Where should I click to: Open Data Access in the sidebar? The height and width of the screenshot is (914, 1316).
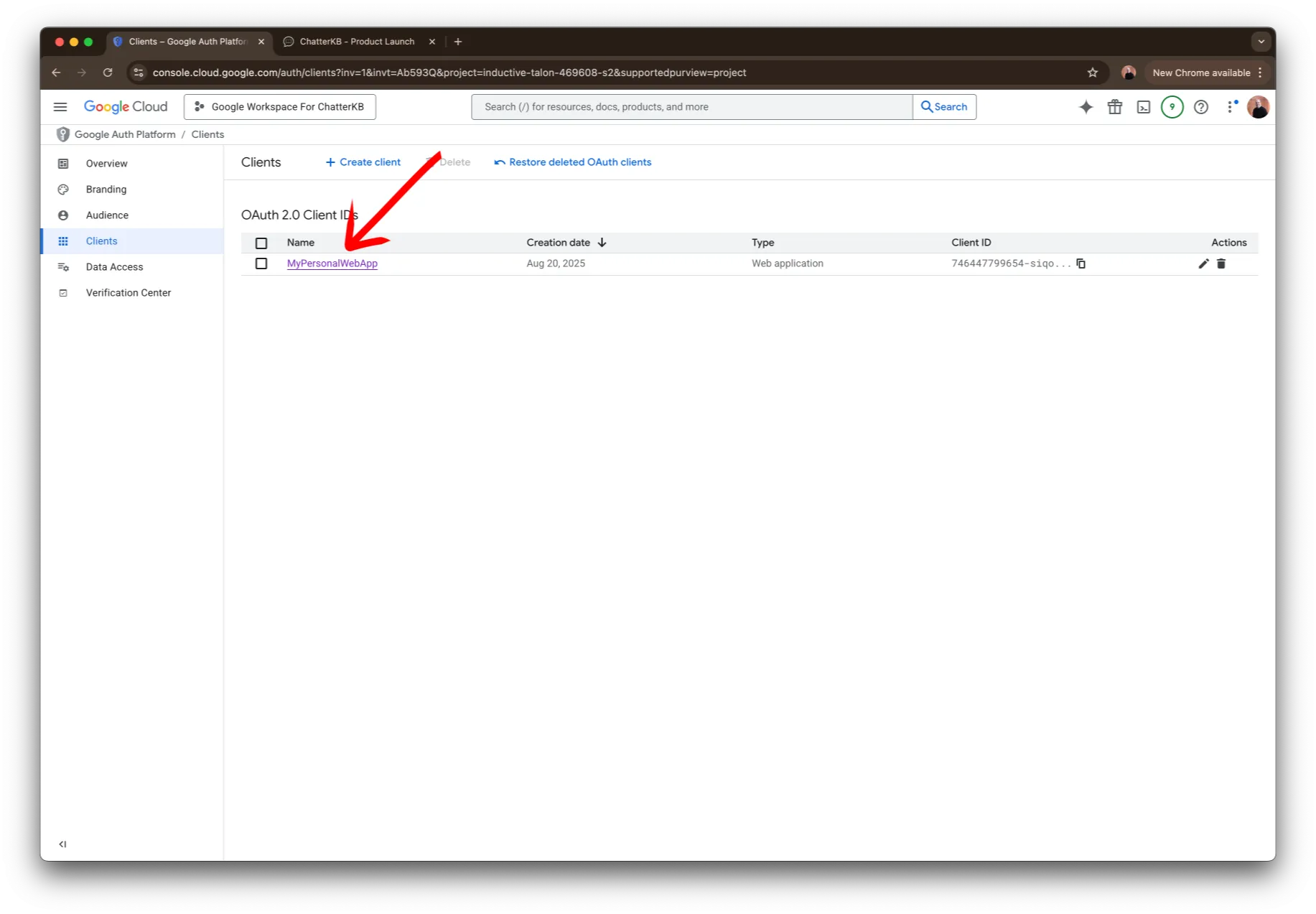[114, 267]
